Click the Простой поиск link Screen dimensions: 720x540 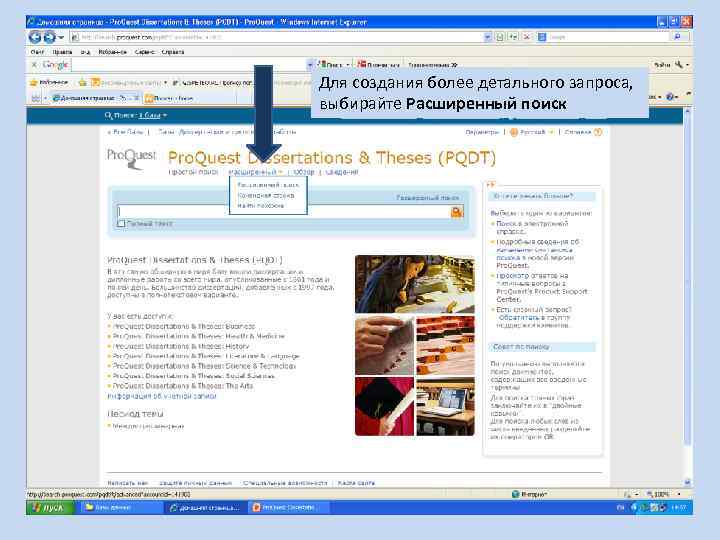click(x=193, y=172)
